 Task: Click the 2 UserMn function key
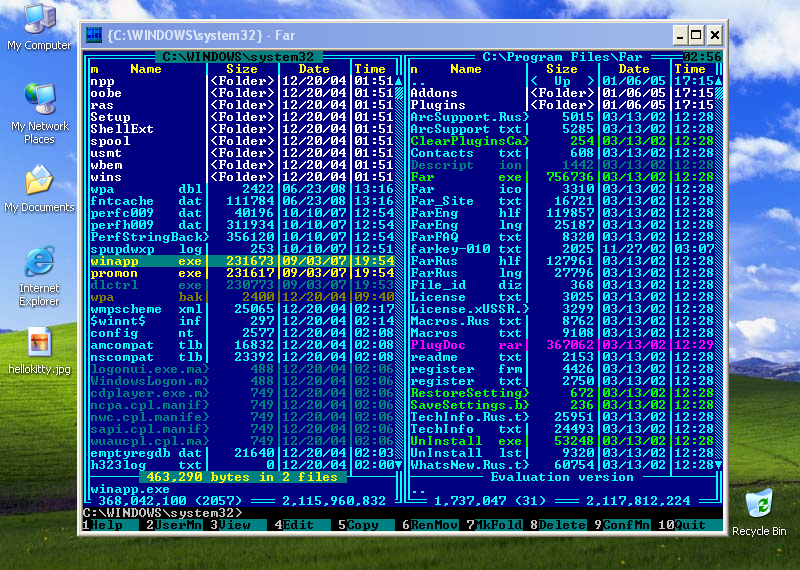174,525
